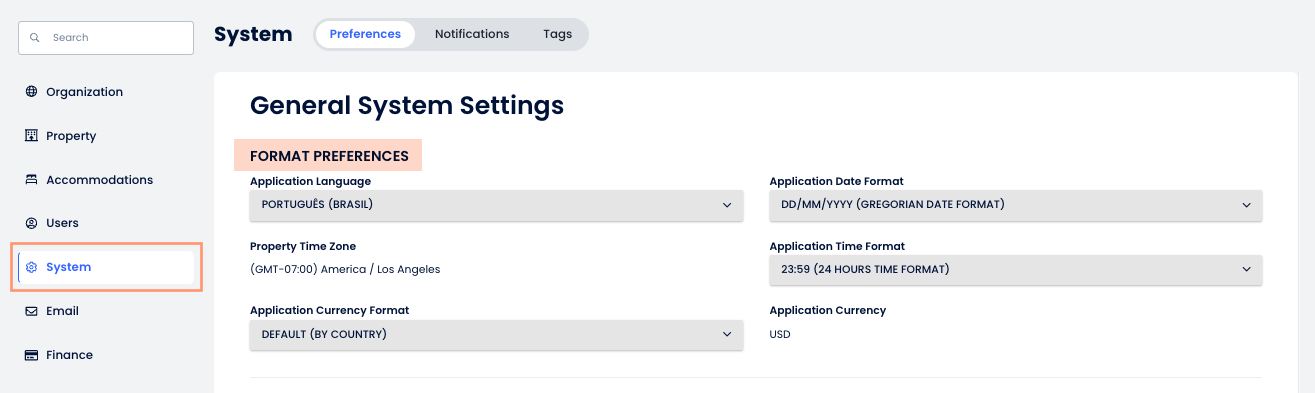This screenshot has height=393, width=1315.
Task: Click the search magnifier icon
Action: coord(35,38)
